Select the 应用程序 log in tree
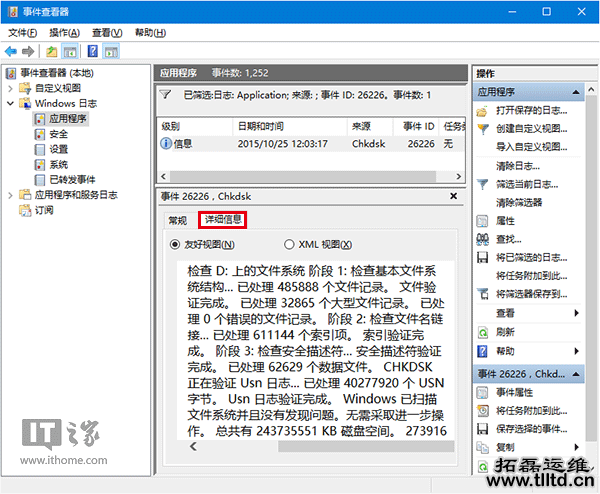This screenshot has width=600, height=494. [x=67, y=119]
